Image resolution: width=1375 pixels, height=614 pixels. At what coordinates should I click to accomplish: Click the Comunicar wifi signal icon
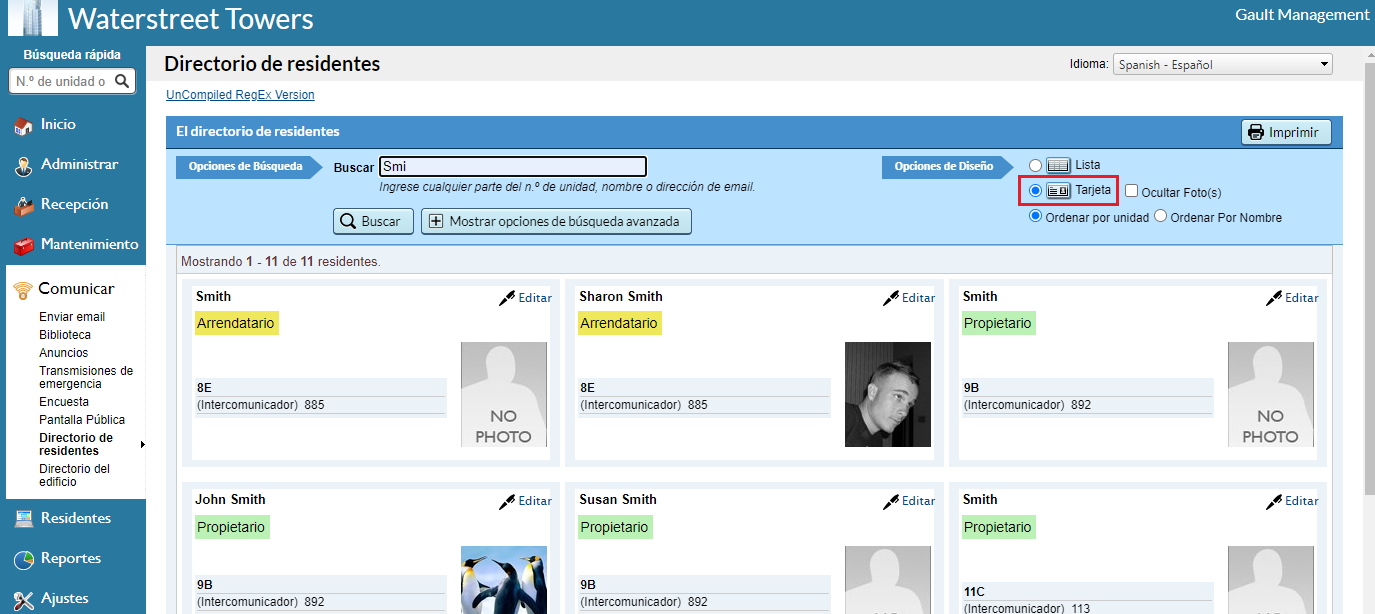23,290
